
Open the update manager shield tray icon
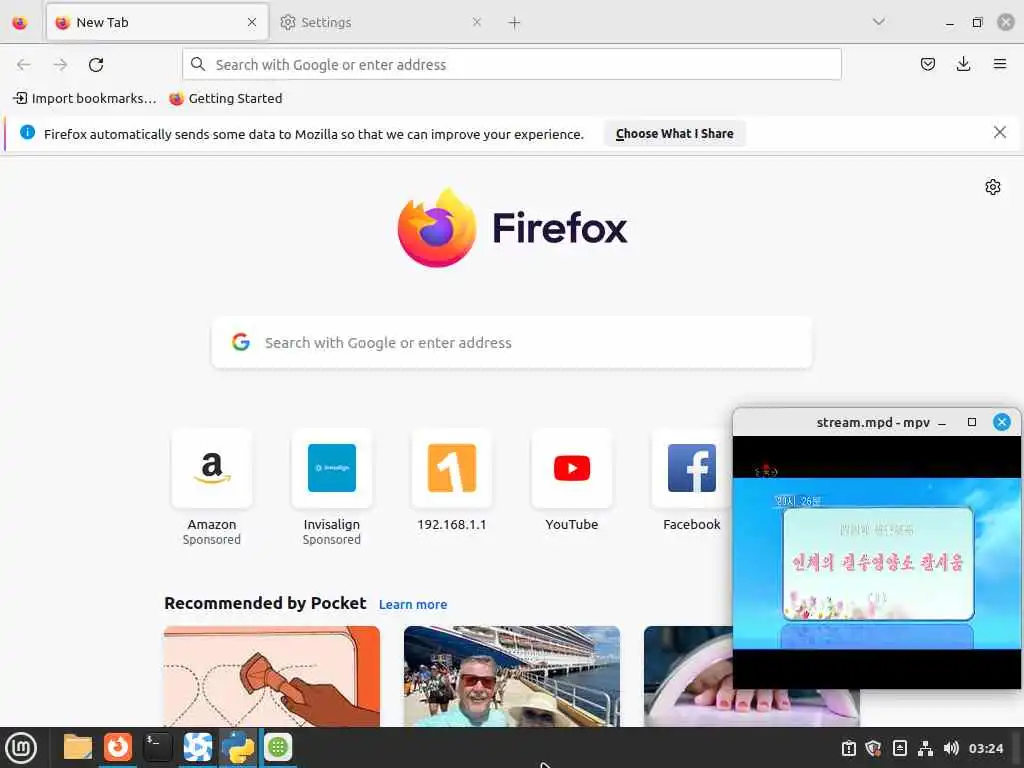874,748
